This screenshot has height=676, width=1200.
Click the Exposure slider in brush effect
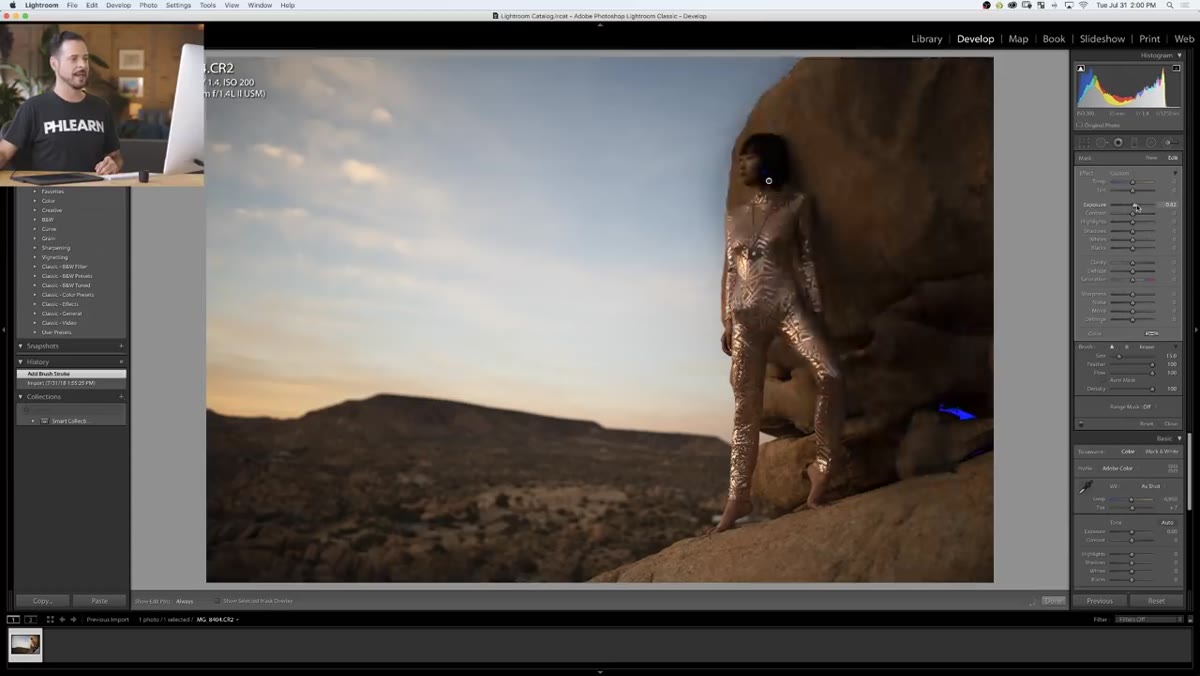tap(1133, 205)
